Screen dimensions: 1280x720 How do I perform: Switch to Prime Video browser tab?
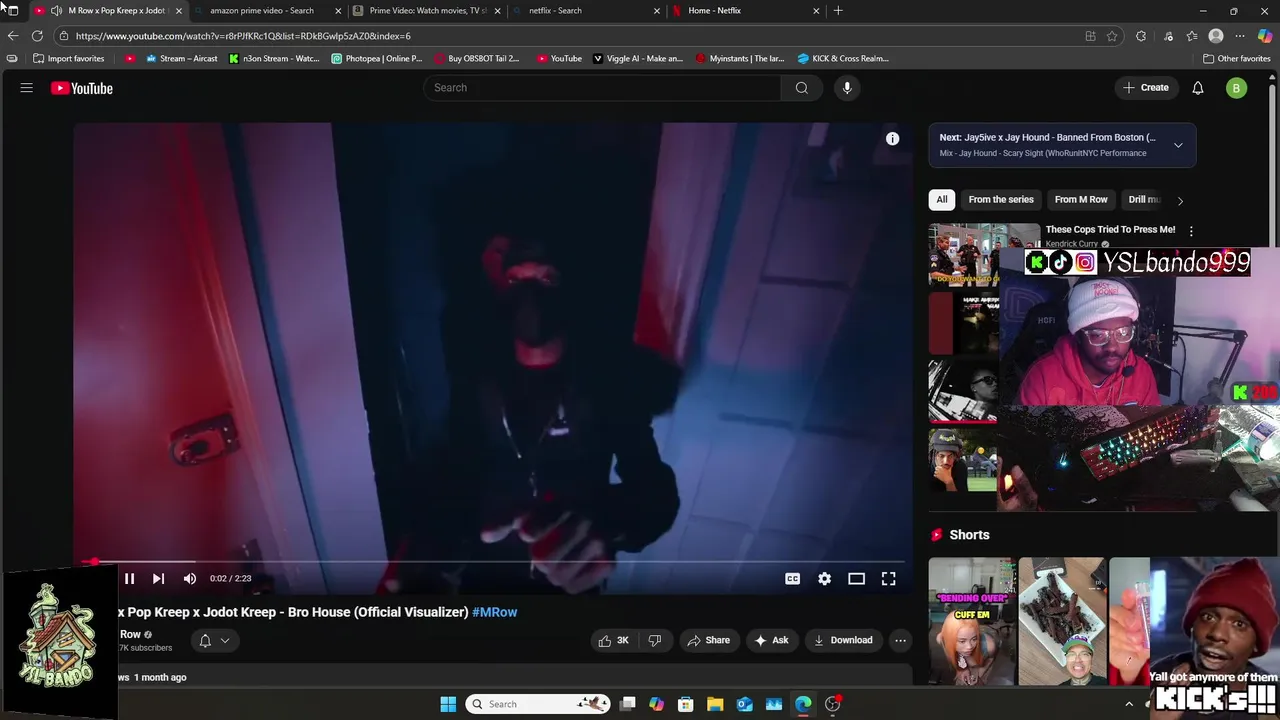tap(427, 10)
